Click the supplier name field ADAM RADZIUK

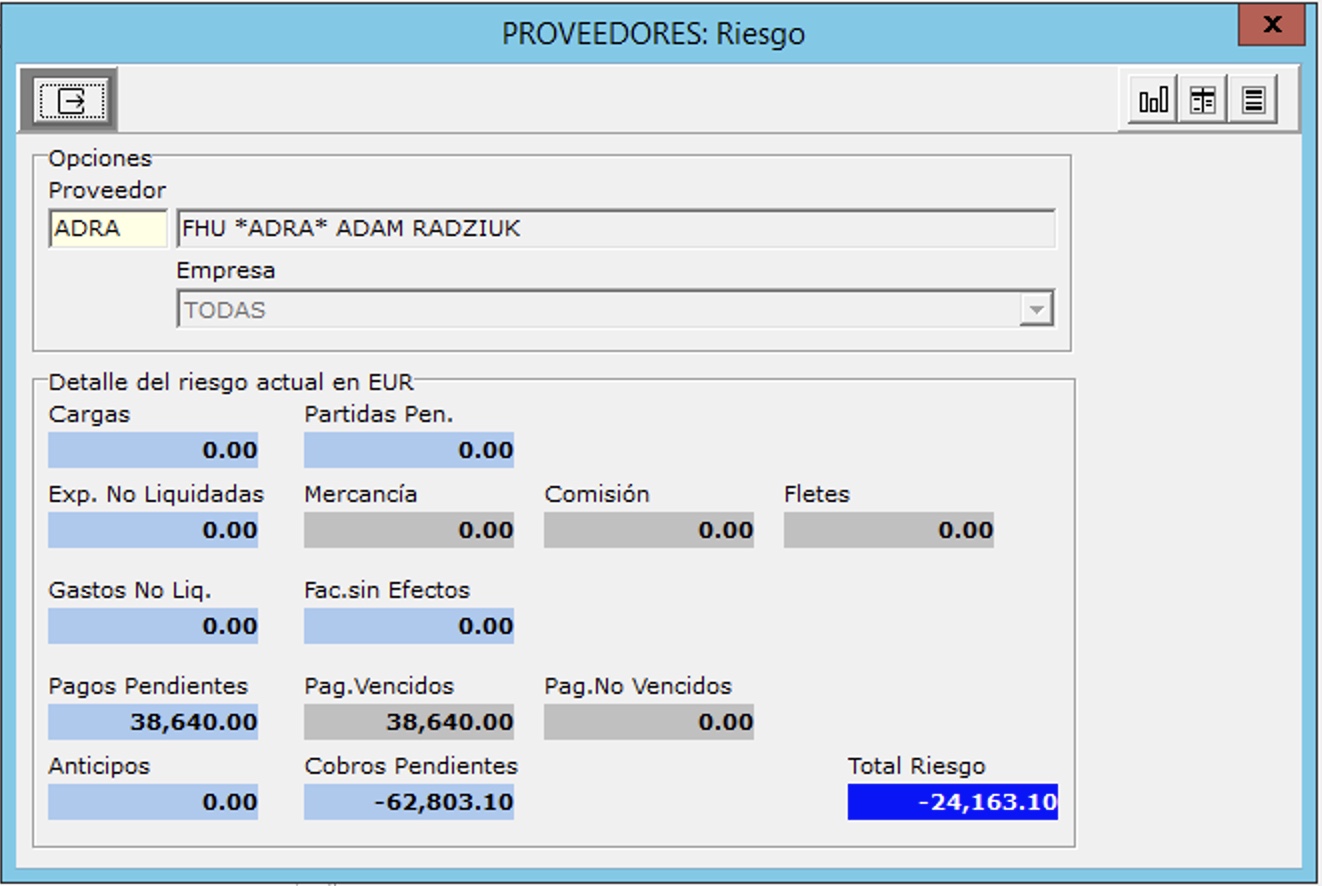[x=615, y=229]
